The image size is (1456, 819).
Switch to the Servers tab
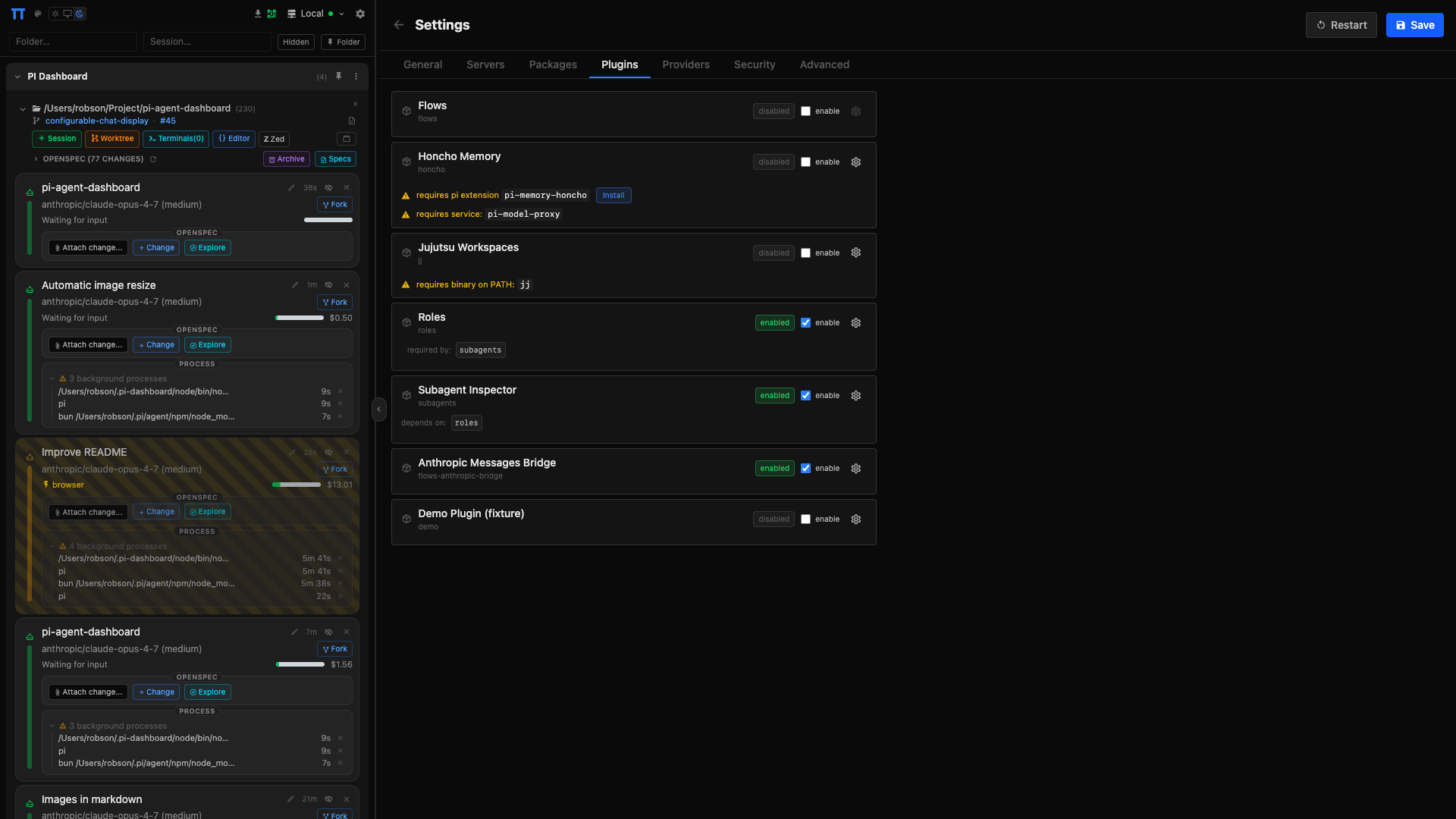click(485, 65)
